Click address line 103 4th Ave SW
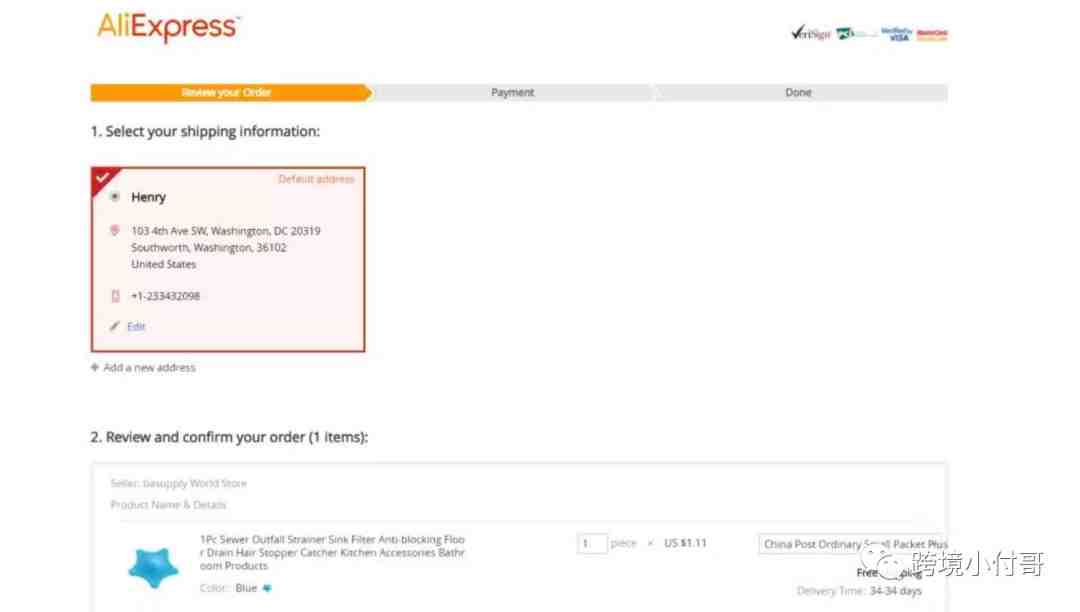1080x612 pixels. (226, 231)
